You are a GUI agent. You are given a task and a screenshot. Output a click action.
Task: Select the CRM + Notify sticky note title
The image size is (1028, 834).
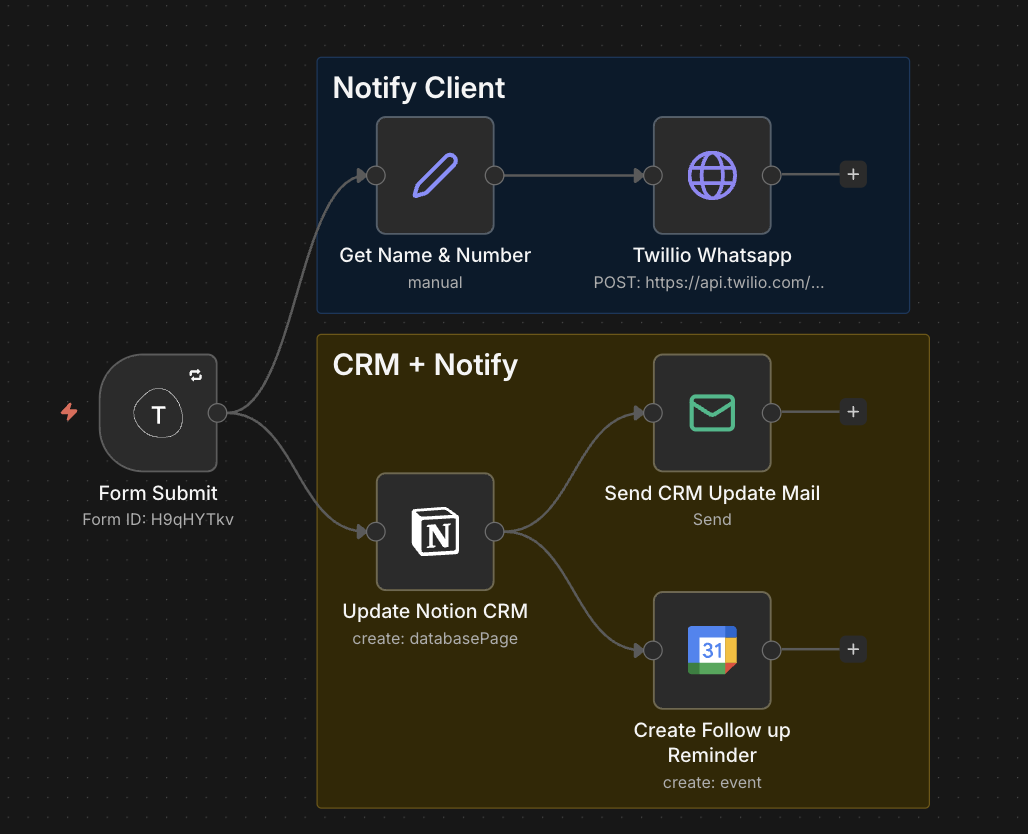click(425, 365)
